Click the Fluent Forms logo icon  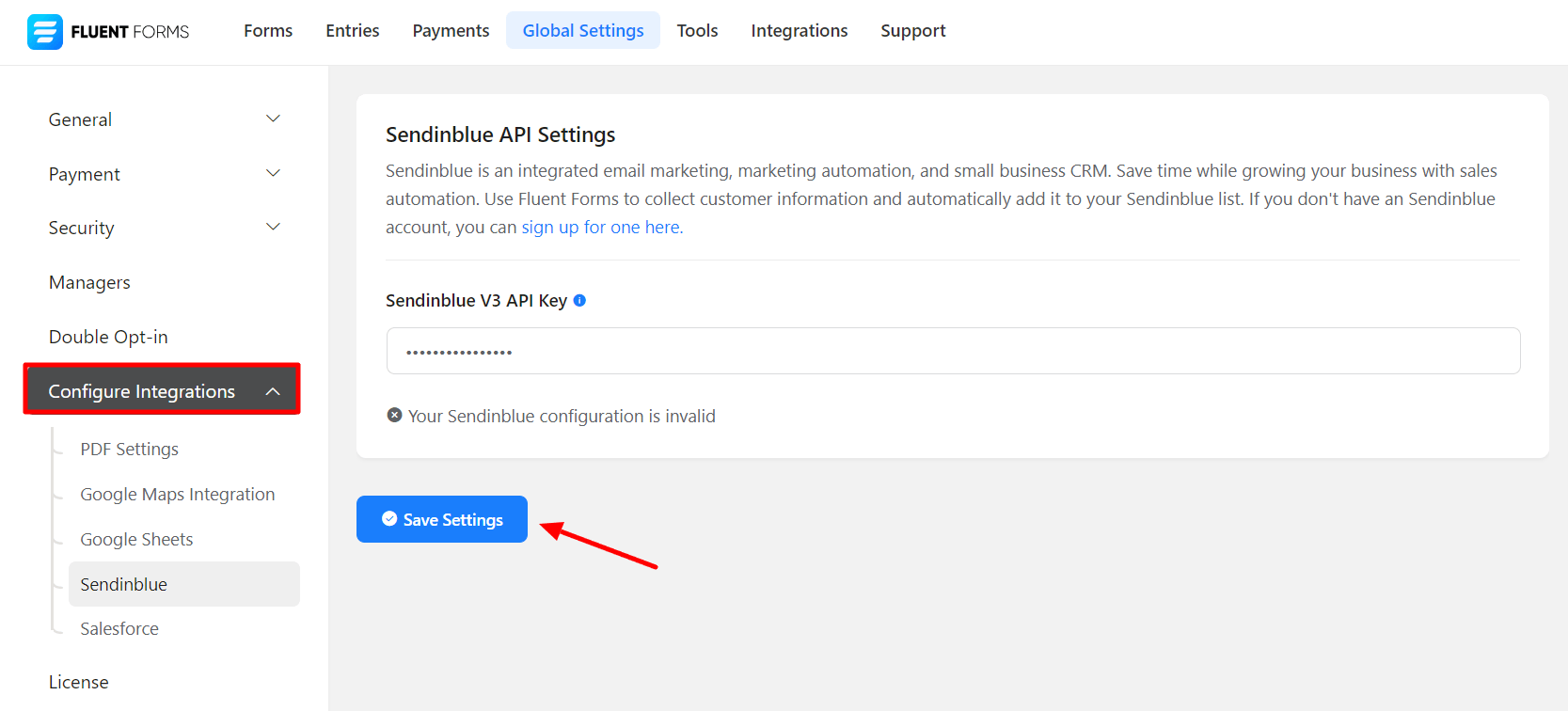click(44, 32)
